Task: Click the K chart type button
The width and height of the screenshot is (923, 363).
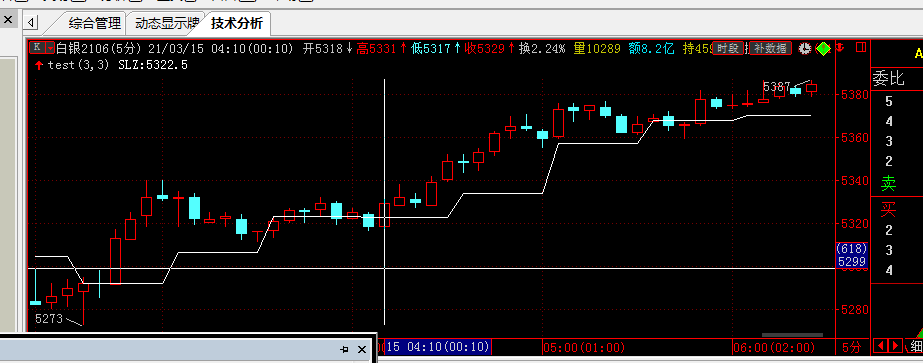Action: pyautogui.click(x=37, y=48)
